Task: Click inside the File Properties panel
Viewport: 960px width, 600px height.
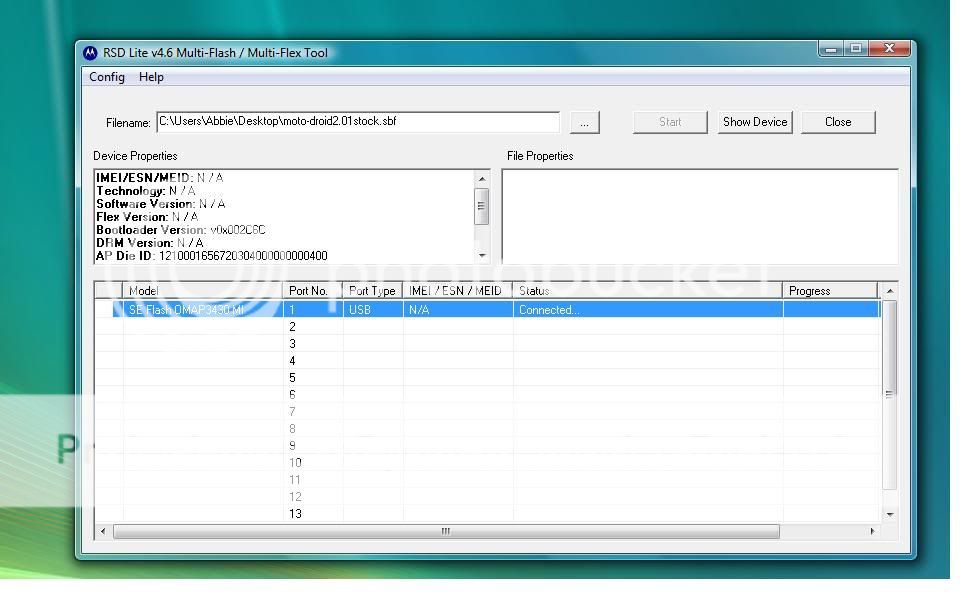Action: tap(700, 217)
